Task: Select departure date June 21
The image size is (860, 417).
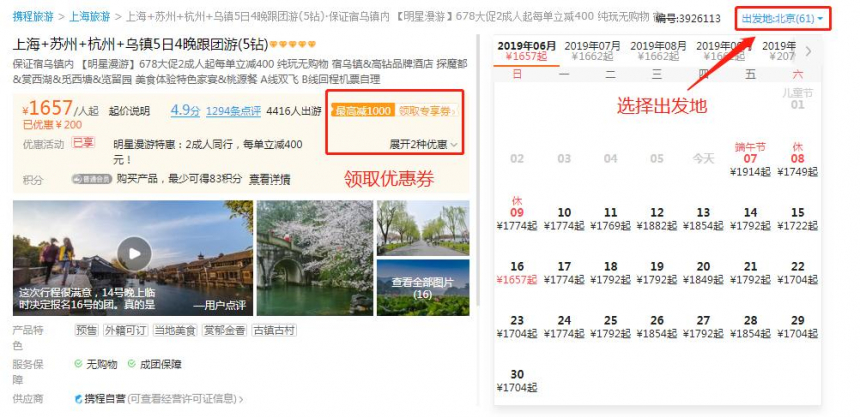Action: [x=750, y=273]
